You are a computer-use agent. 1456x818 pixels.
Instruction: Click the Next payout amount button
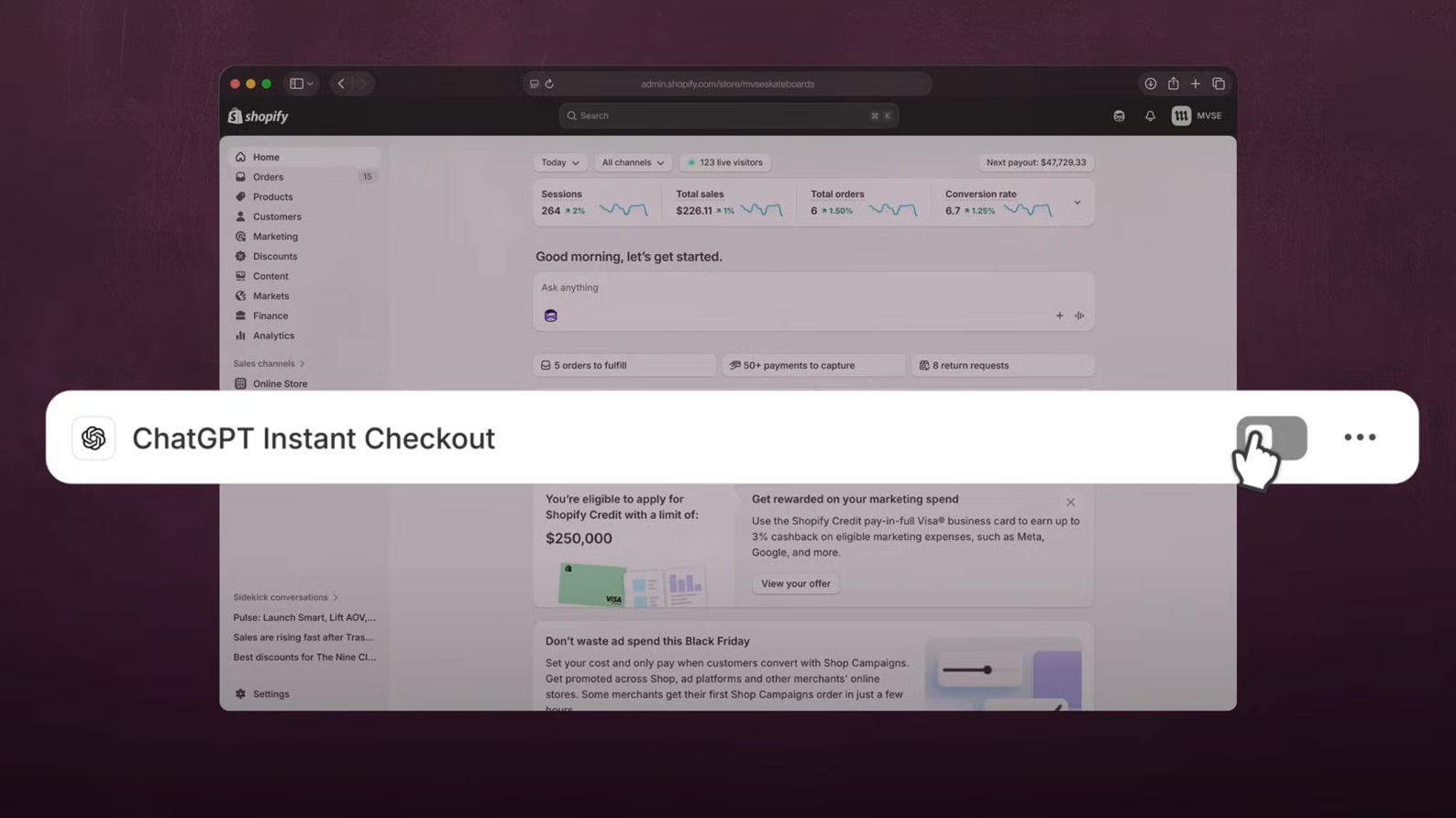click(x=1036, y=162)
